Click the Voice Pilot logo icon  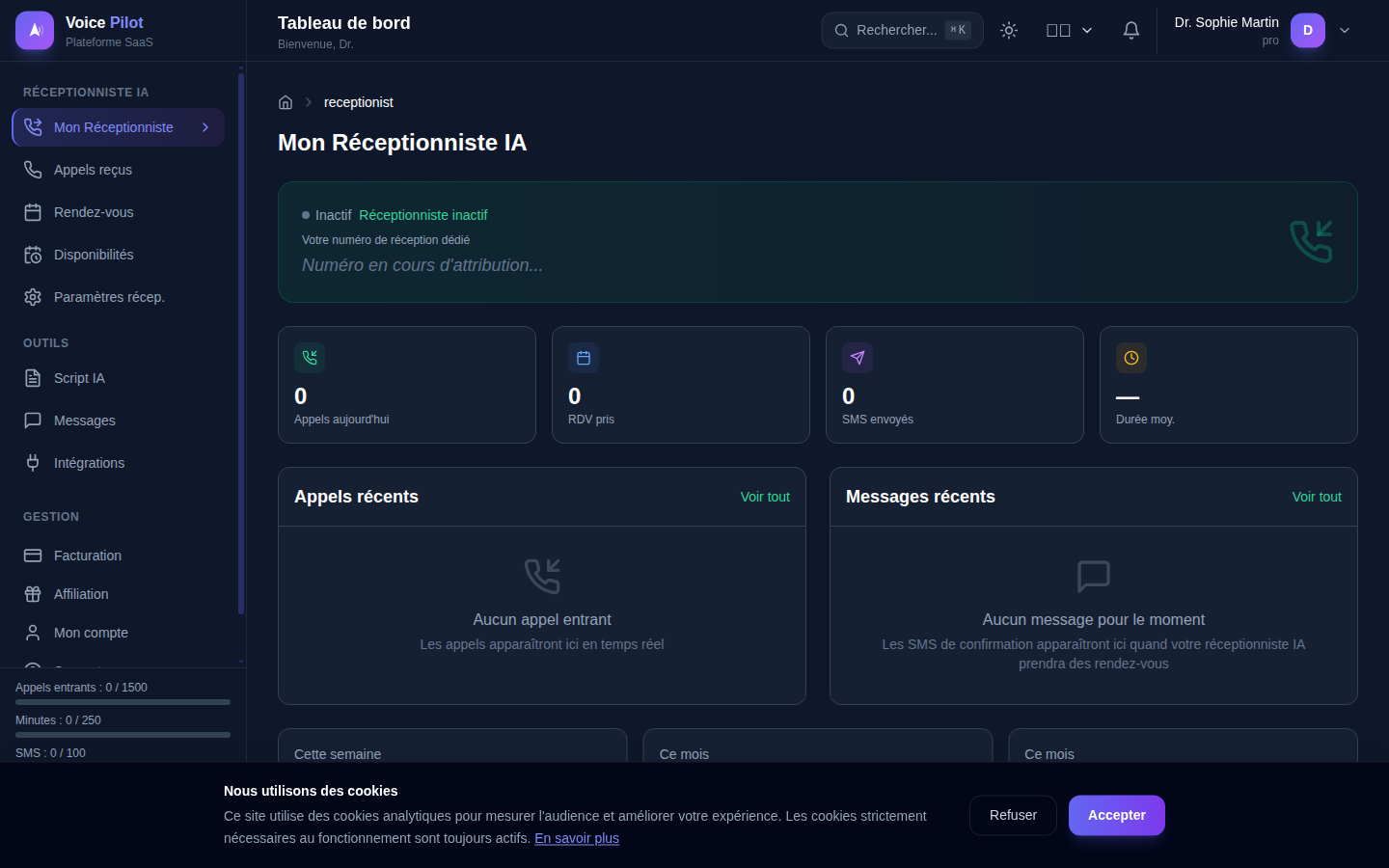35,31
